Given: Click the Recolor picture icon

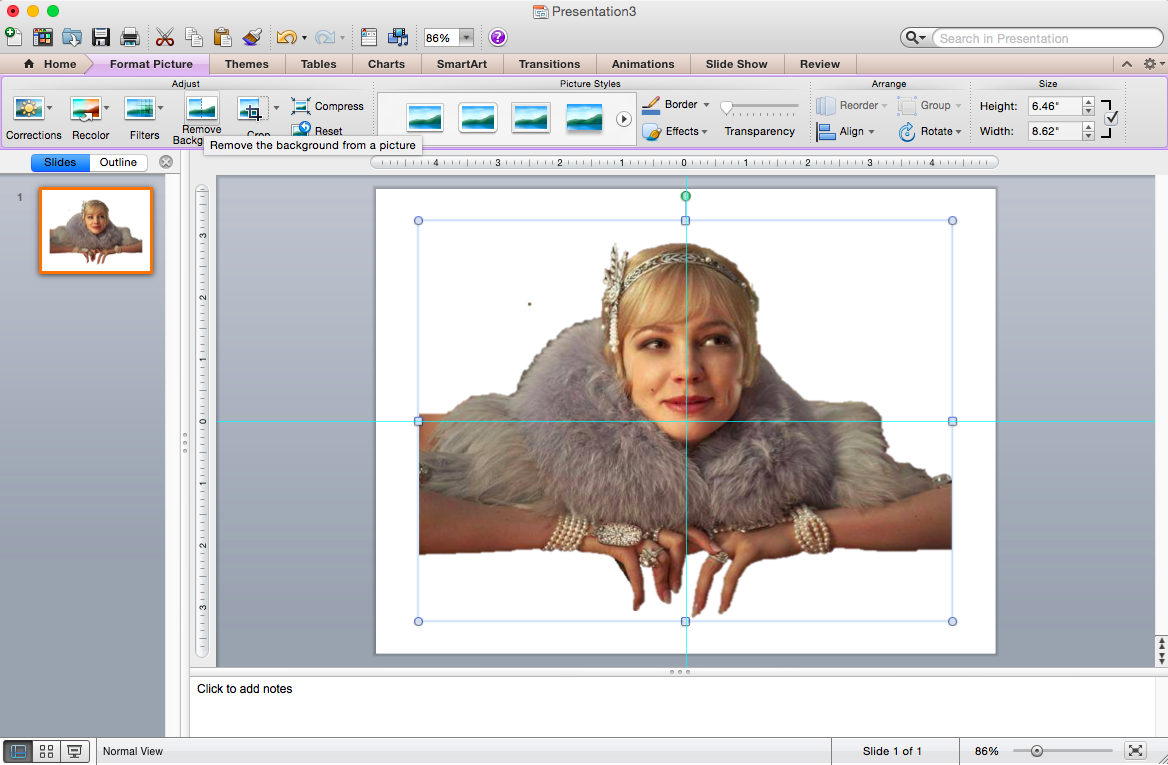Looking at the screenshot, I should click(x=86, y=108).
